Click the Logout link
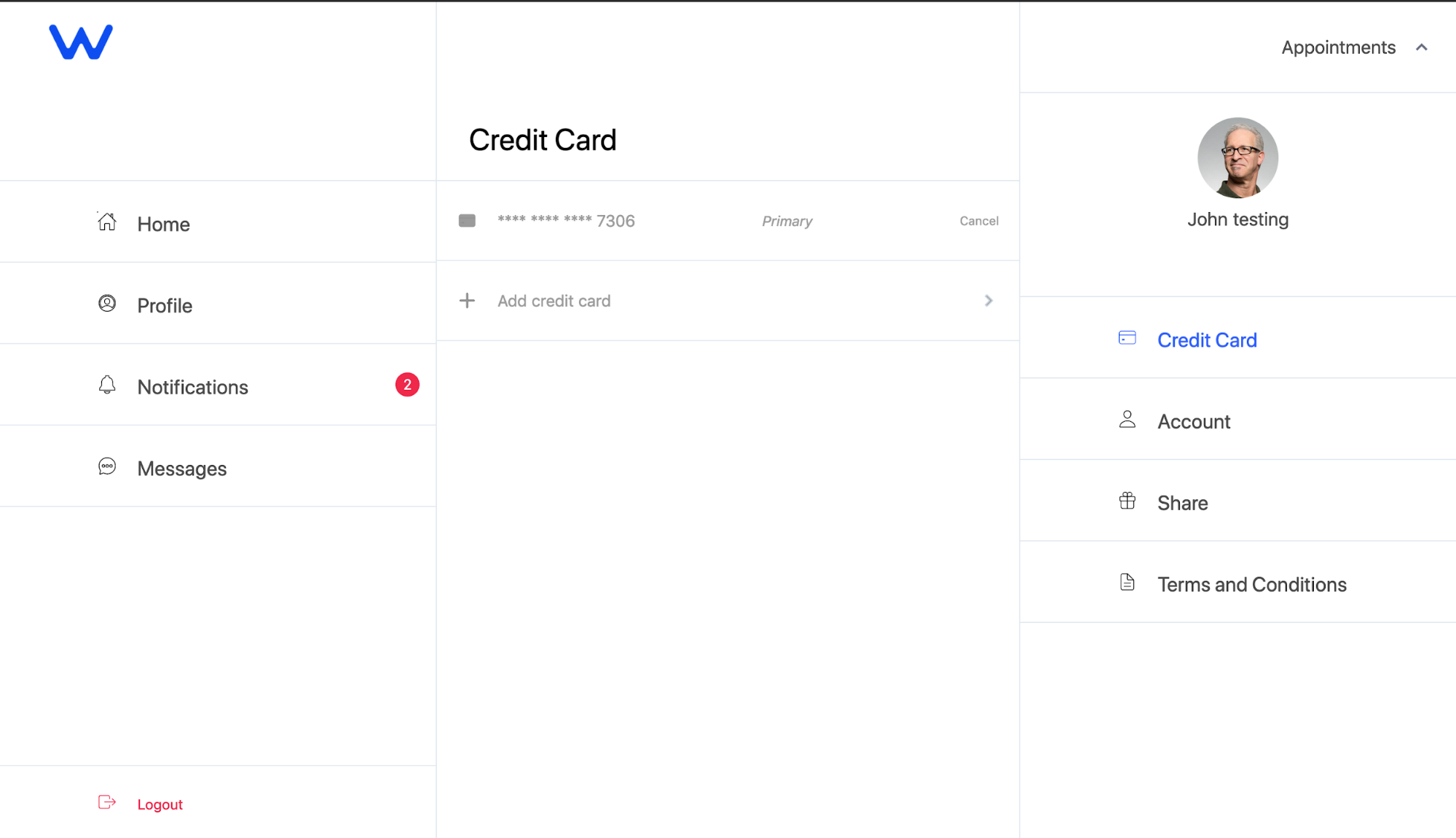The width and height of the screenshot is (1456, 838). (160, 804)
